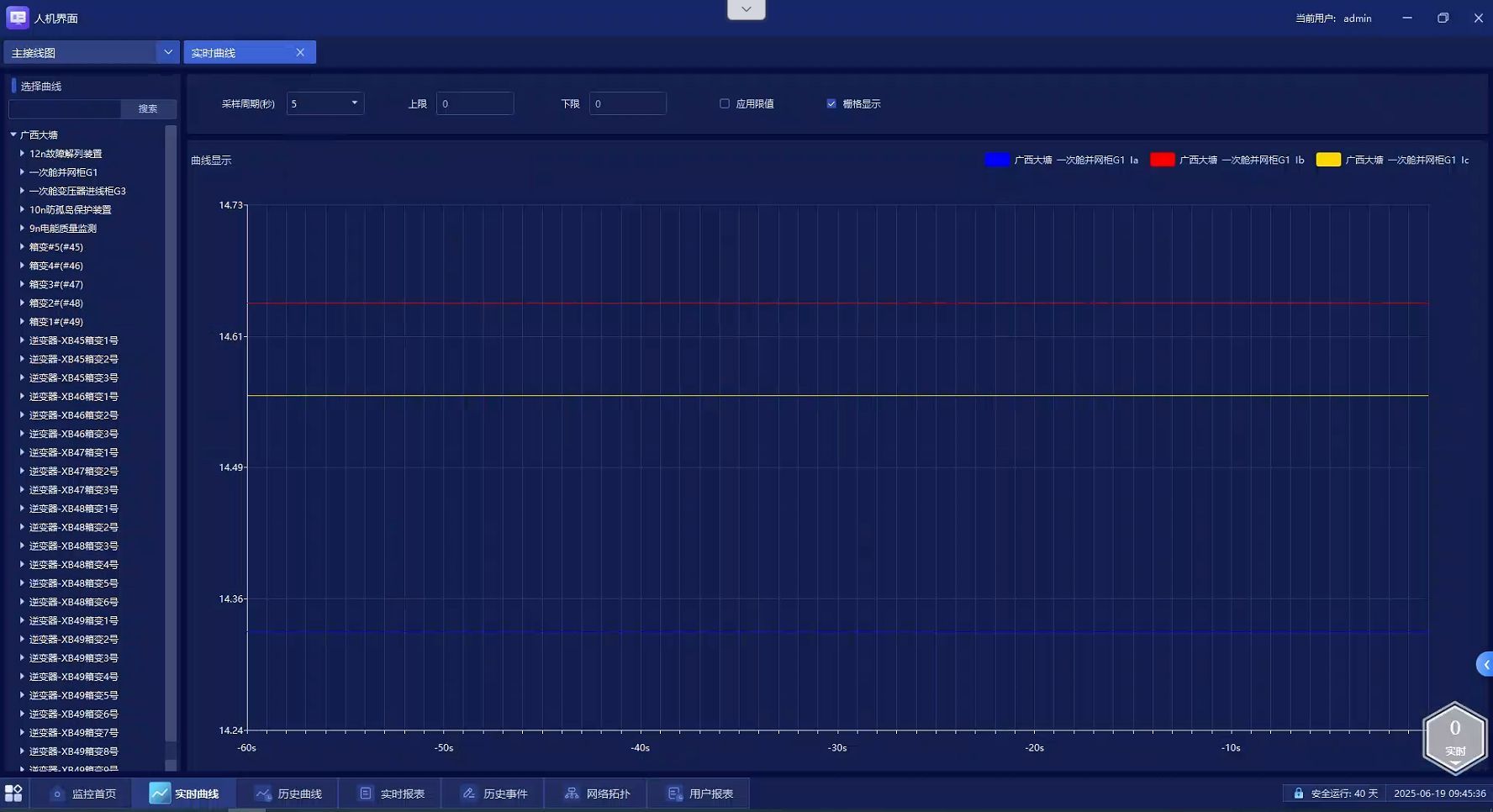Image resolution: width=1493 pixels, height=812 pixels.
Task: Expand the 箱变#5(#45) node
Action: [x=22, y=247]
